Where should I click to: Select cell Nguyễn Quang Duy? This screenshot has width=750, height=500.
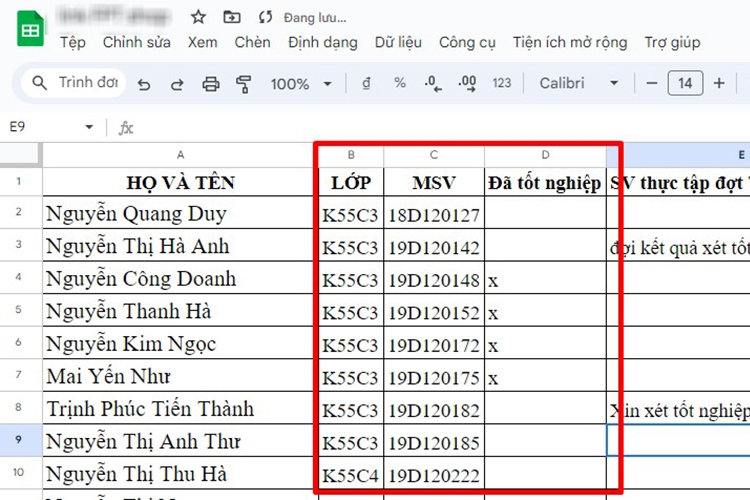[180, 212]
